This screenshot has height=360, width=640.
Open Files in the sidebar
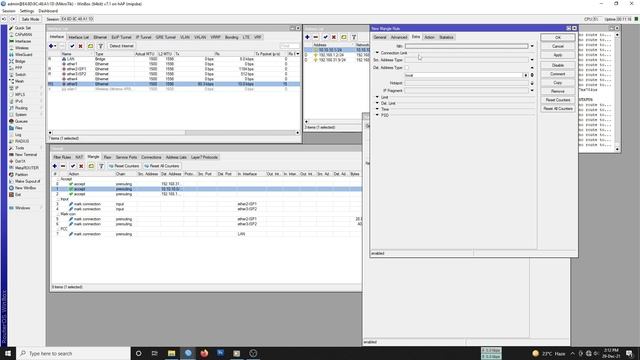pos(19,128)
